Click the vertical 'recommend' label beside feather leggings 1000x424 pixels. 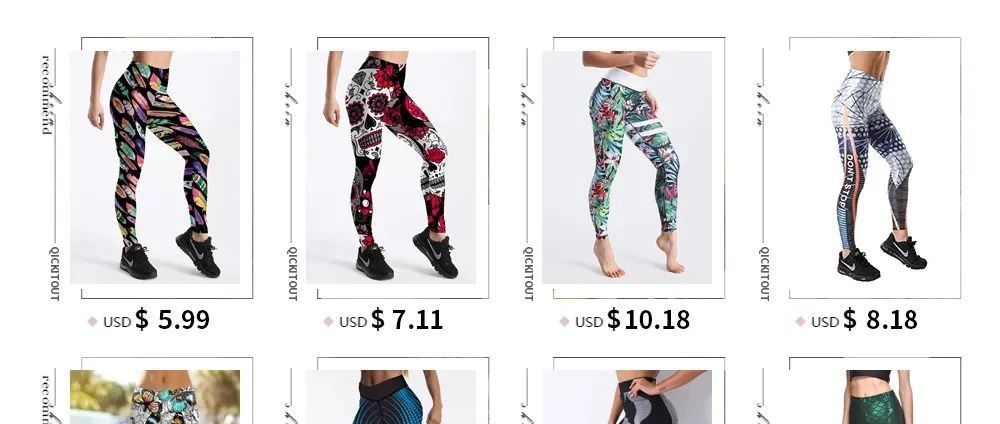[x=47, y=94]
